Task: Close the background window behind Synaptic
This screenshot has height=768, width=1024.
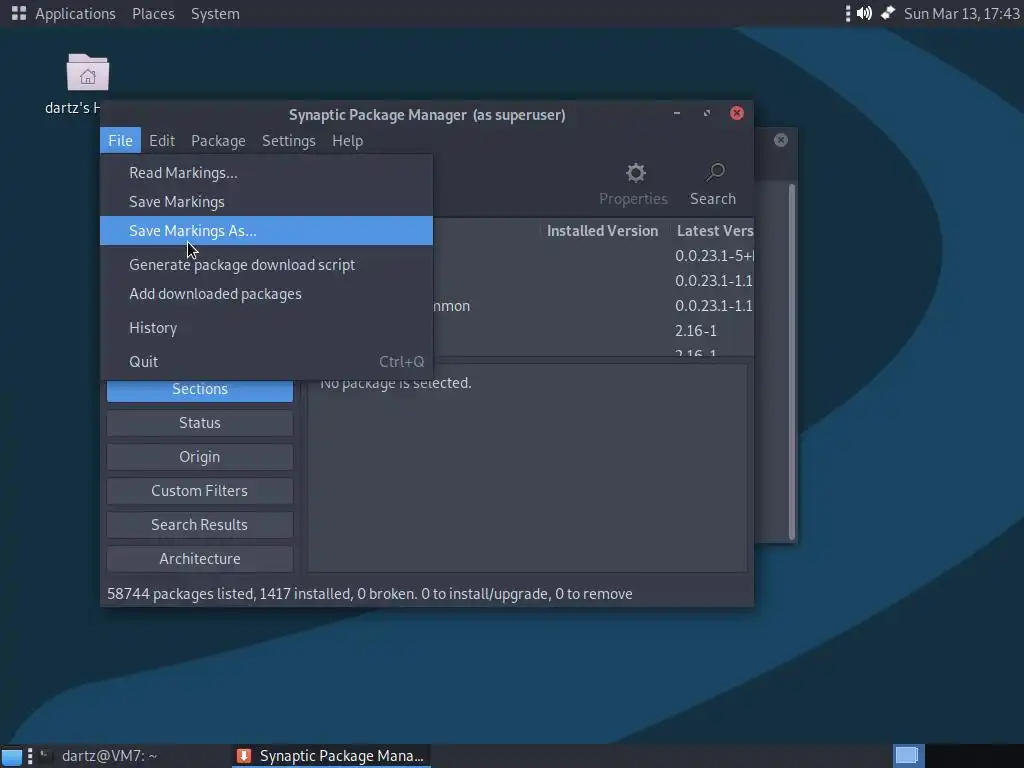Action: coord(780,140)
